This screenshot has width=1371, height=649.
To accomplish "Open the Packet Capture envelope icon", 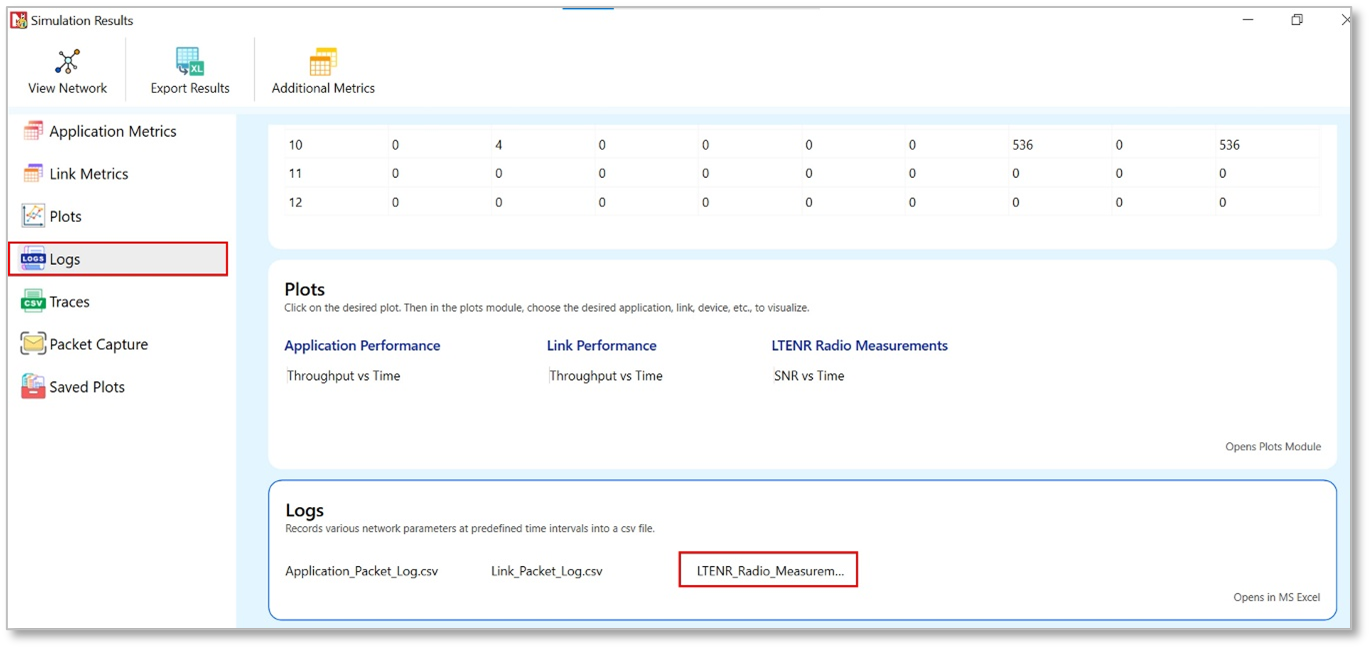I will [x=33, y=344].
